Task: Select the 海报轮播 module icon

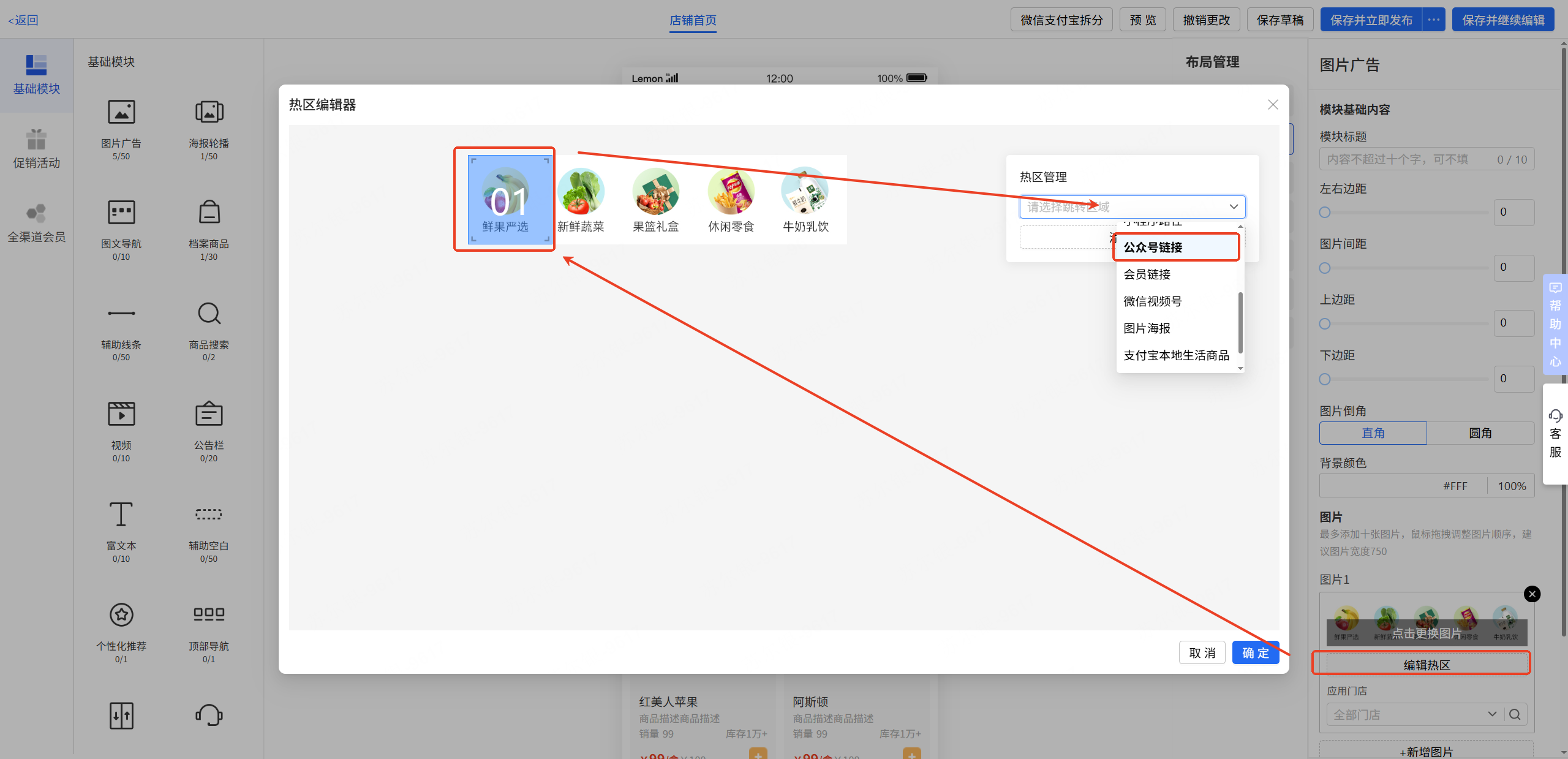Action: 209,113
